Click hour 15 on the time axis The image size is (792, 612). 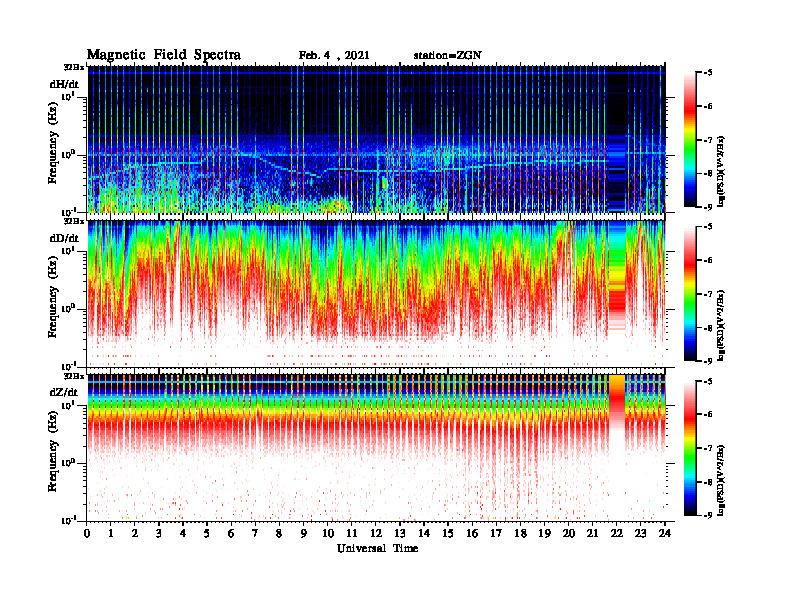pos(448,533)
